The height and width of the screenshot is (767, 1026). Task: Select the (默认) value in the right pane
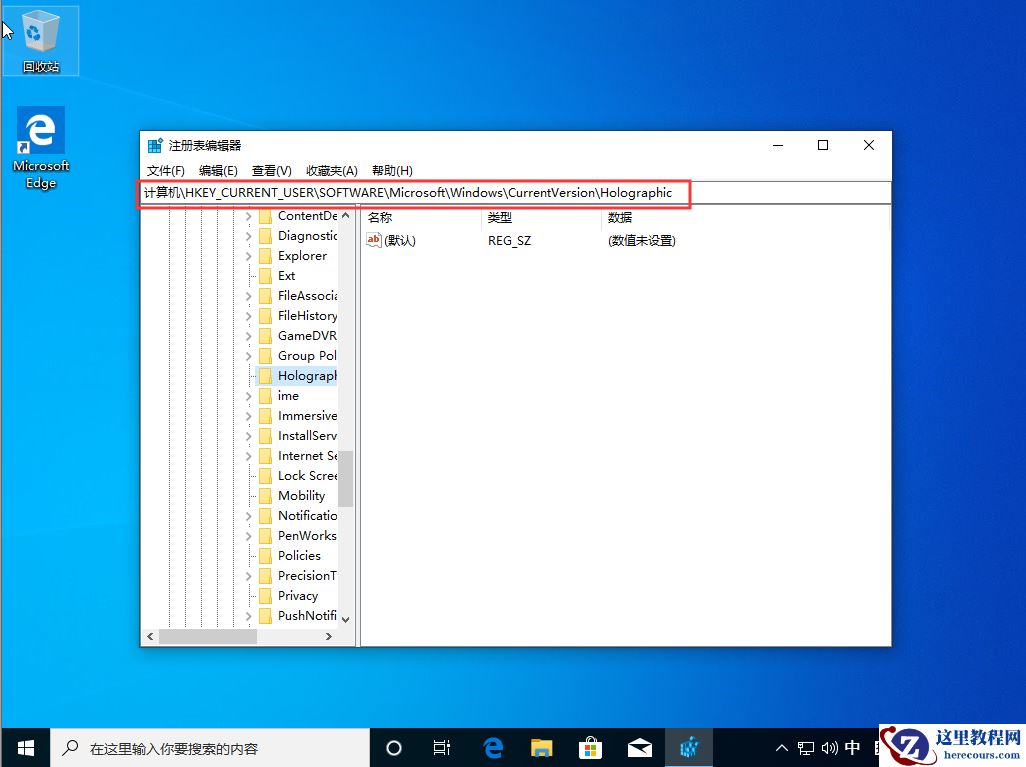pyautogui.click(x=401, y=240)
